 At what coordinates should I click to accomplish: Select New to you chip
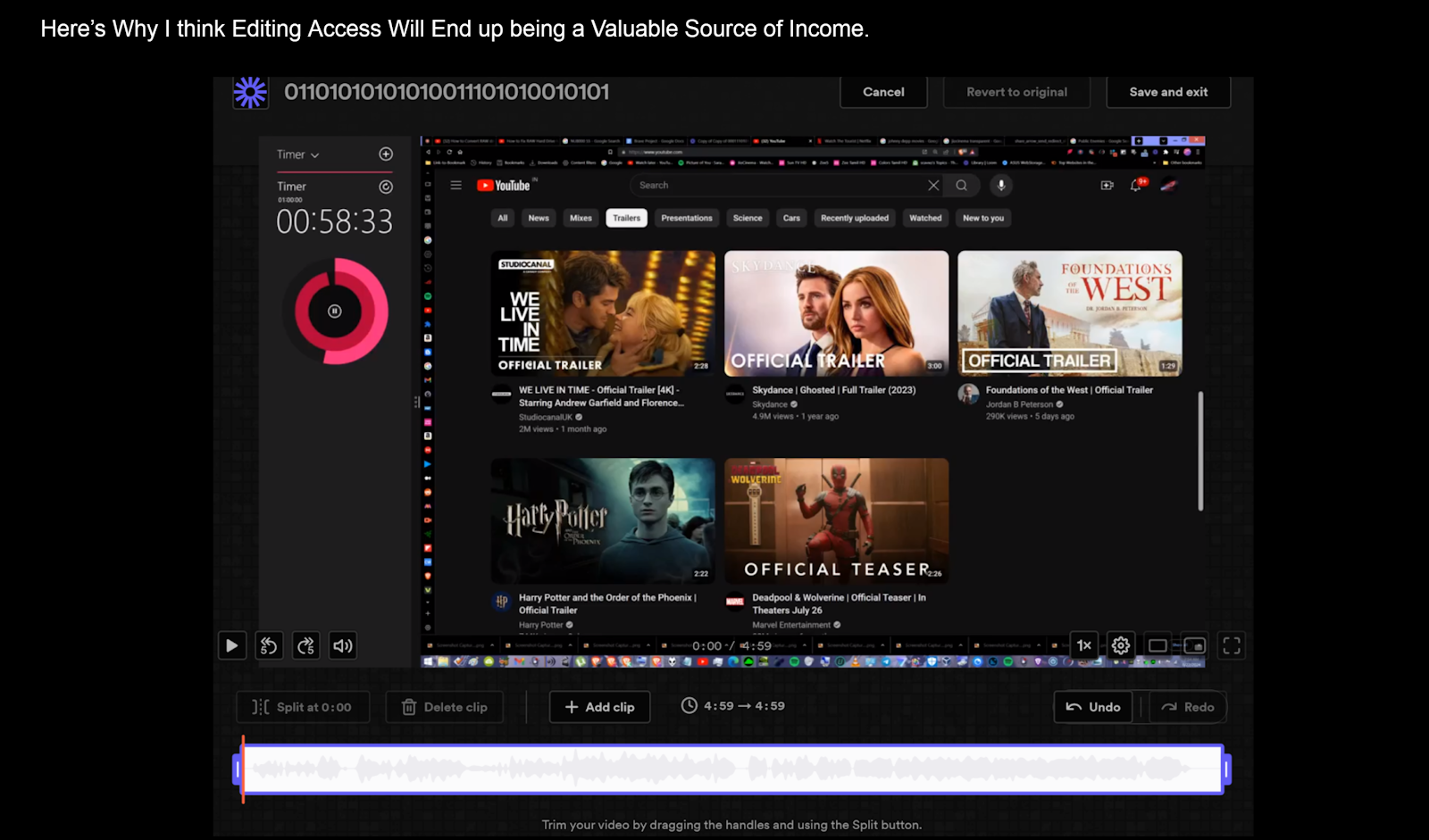983,218
